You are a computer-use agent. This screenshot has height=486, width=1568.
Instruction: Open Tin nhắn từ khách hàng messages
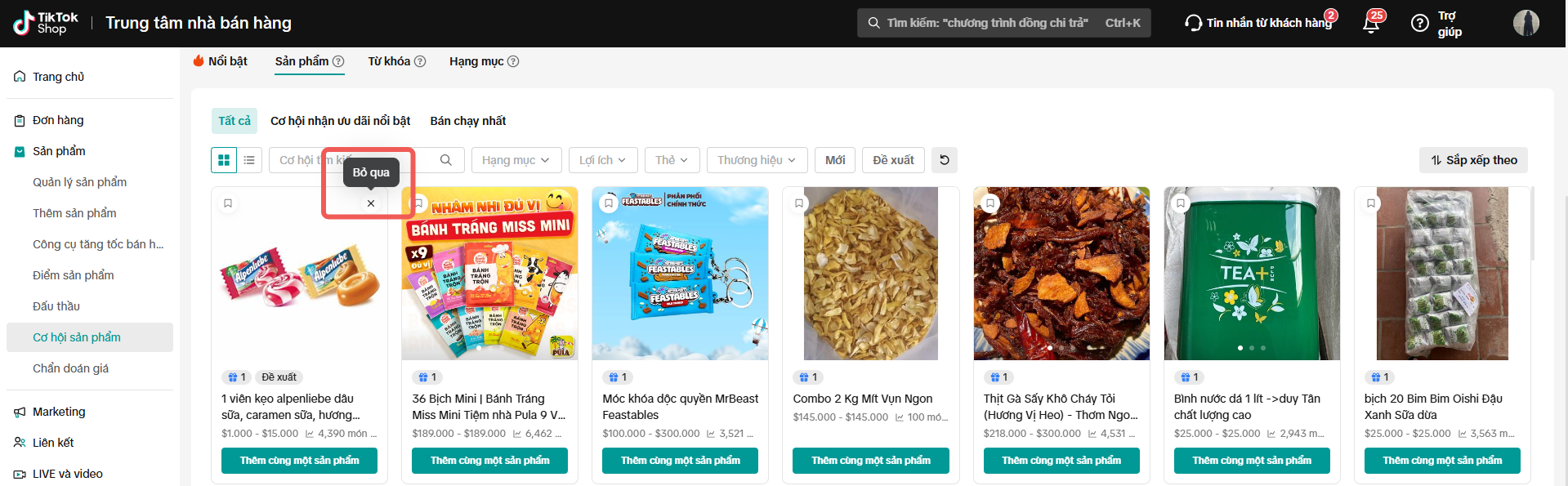point(1259,23)
